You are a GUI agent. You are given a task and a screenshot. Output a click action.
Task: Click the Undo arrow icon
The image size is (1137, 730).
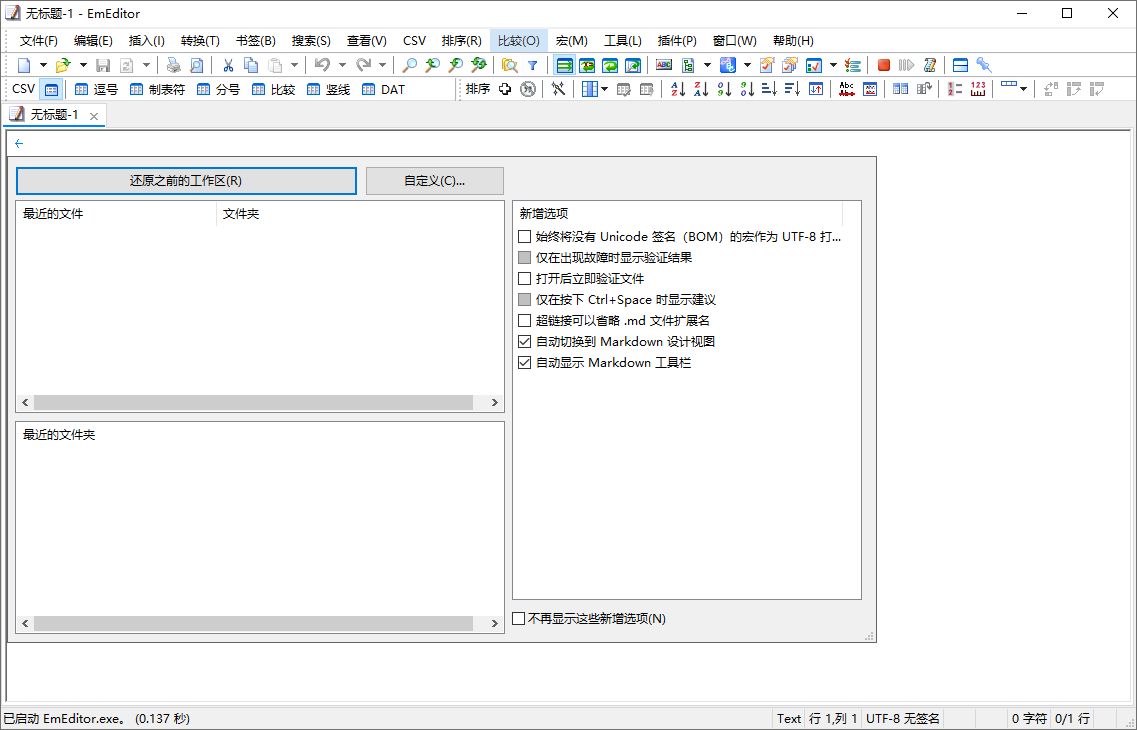pos(321,65)
